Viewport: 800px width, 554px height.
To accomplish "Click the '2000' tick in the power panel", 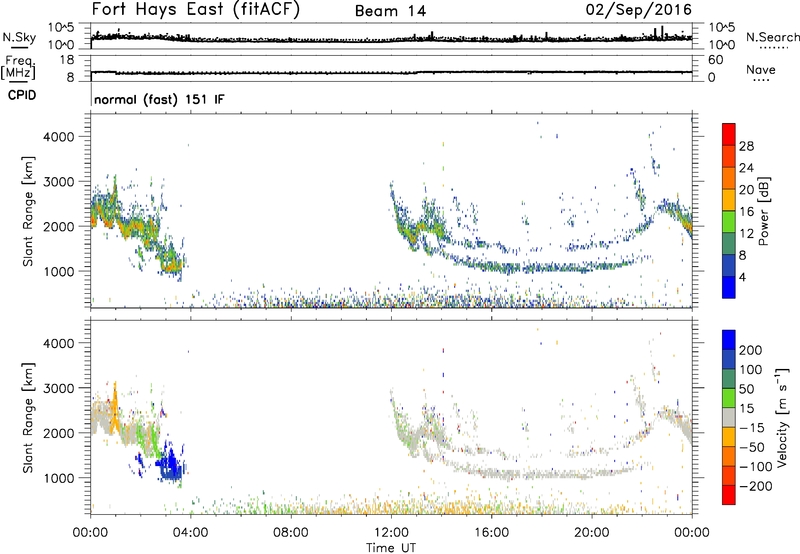I will tap(58, 226).
